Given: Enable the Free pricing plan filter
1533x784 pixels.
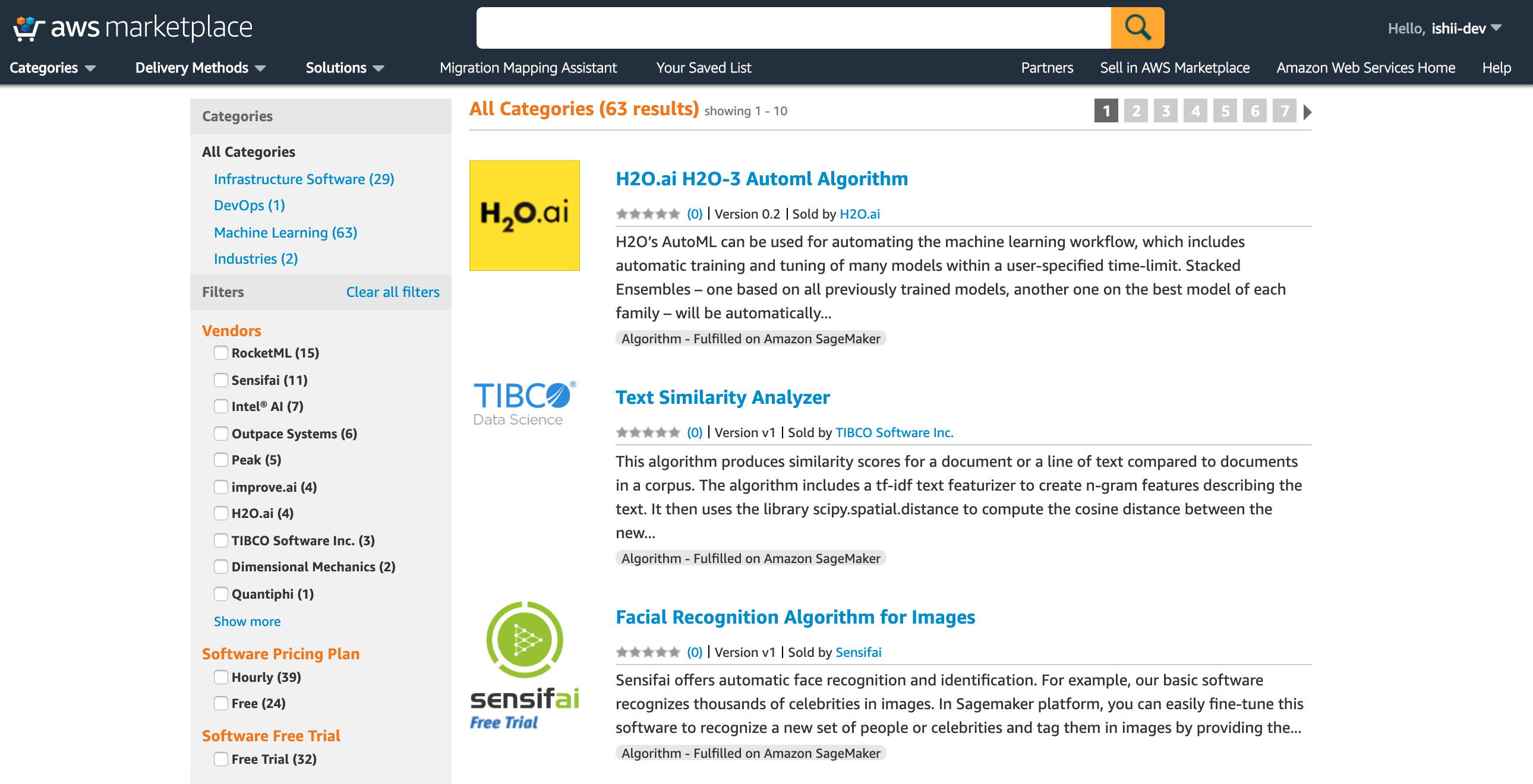Looking at the screenshot, I should pyautogui.click(x=221, y=703).
